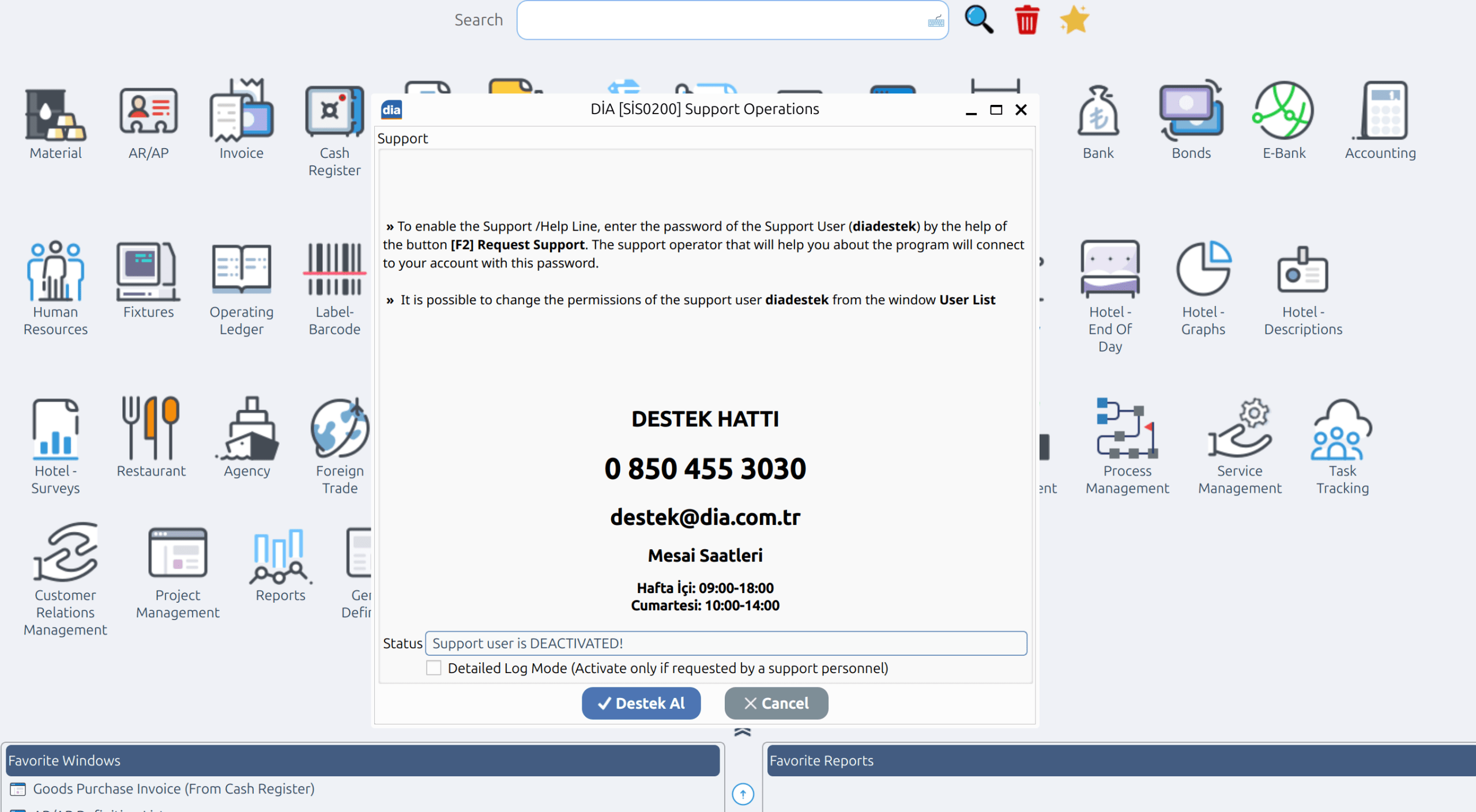
Task: Maximize the Support Operations dialog
Action: [x=996, y=109]
